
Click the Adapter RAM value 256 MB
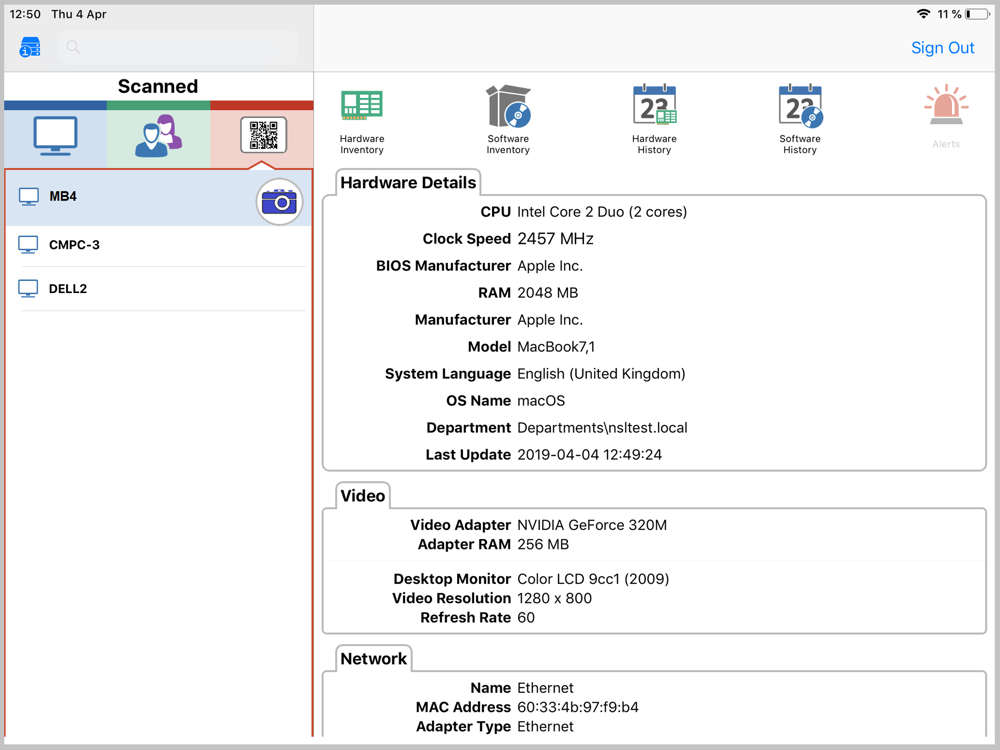543,545
